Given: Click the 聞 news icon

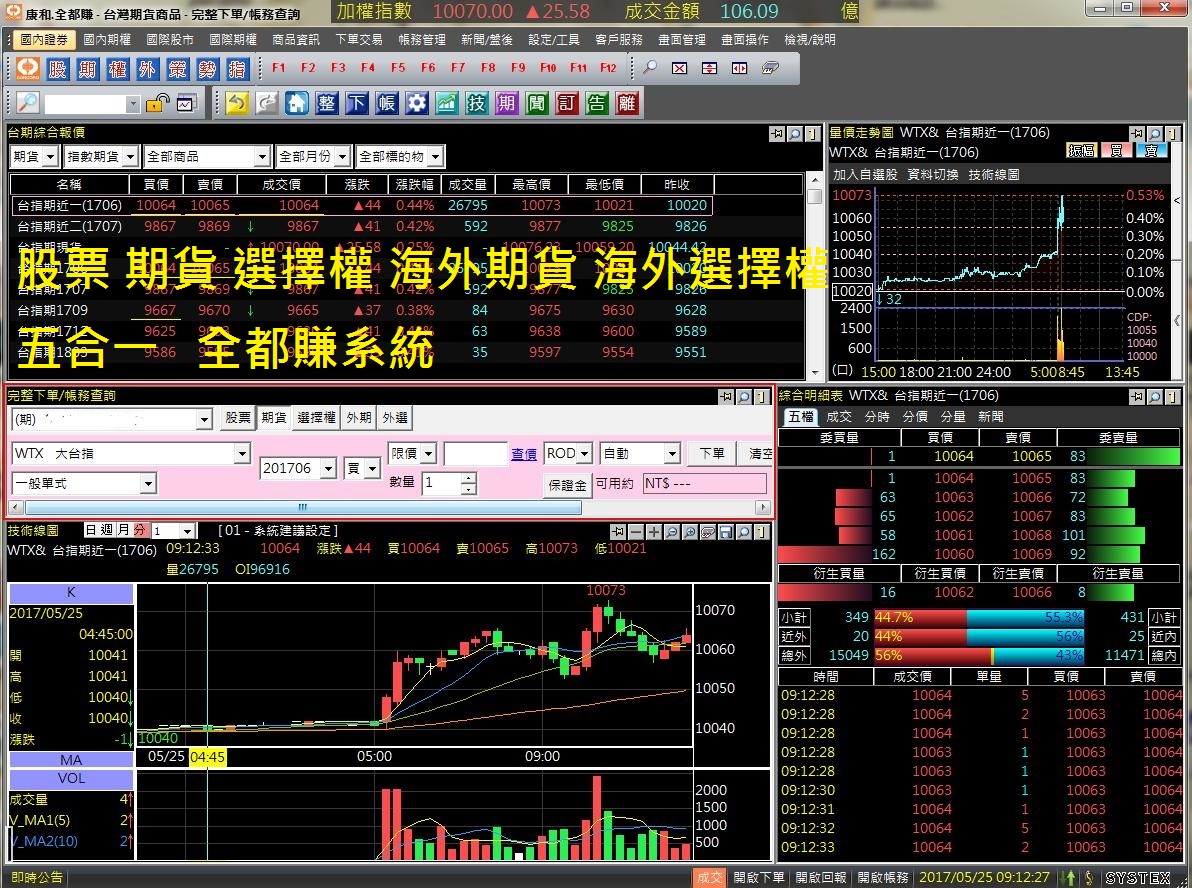Looking at the screenshot, I should [x=537, y=103].
